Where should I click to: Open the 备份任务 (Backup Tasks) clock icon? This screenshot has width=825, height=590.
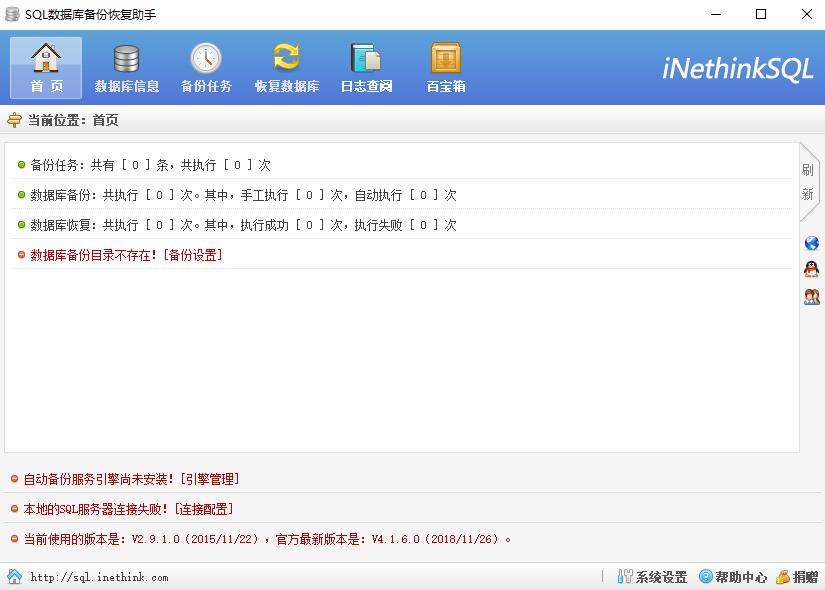coord(206,66)
